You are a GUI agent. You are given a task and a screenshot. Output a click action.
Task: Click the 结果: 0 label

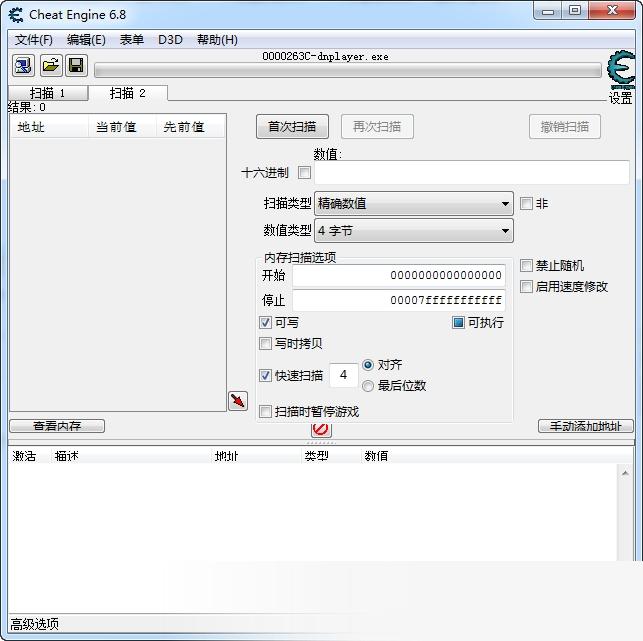tap(27, 107)
